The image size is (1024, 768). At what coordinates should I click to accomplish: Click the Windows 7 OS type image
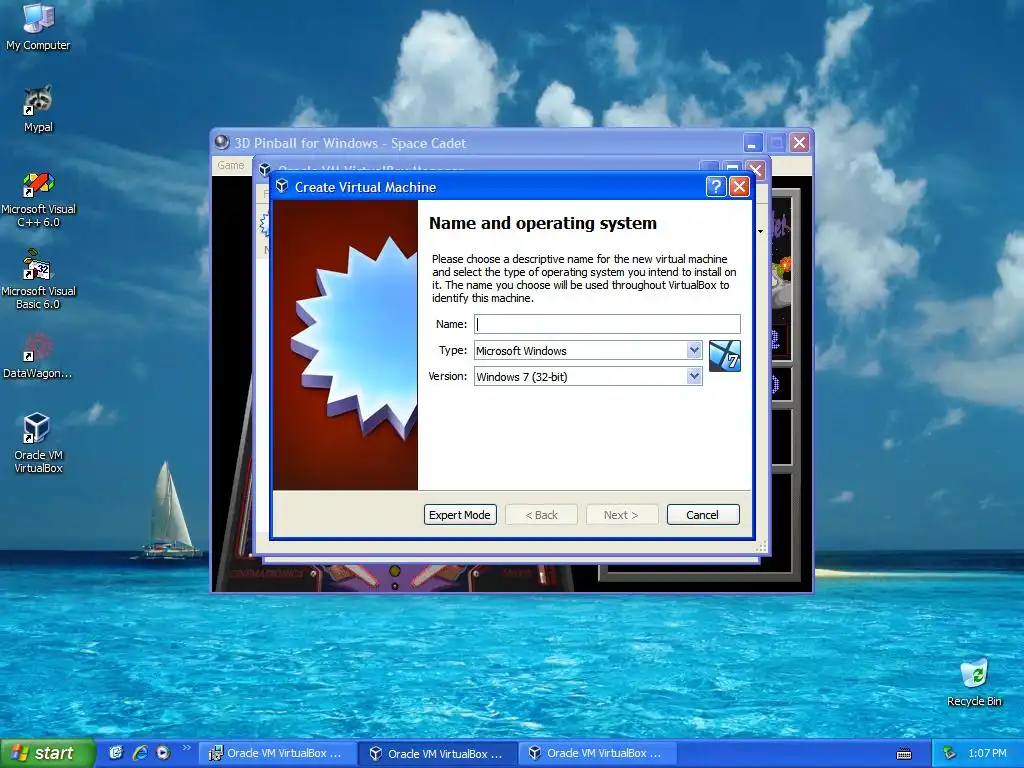(x=724, y=356)
